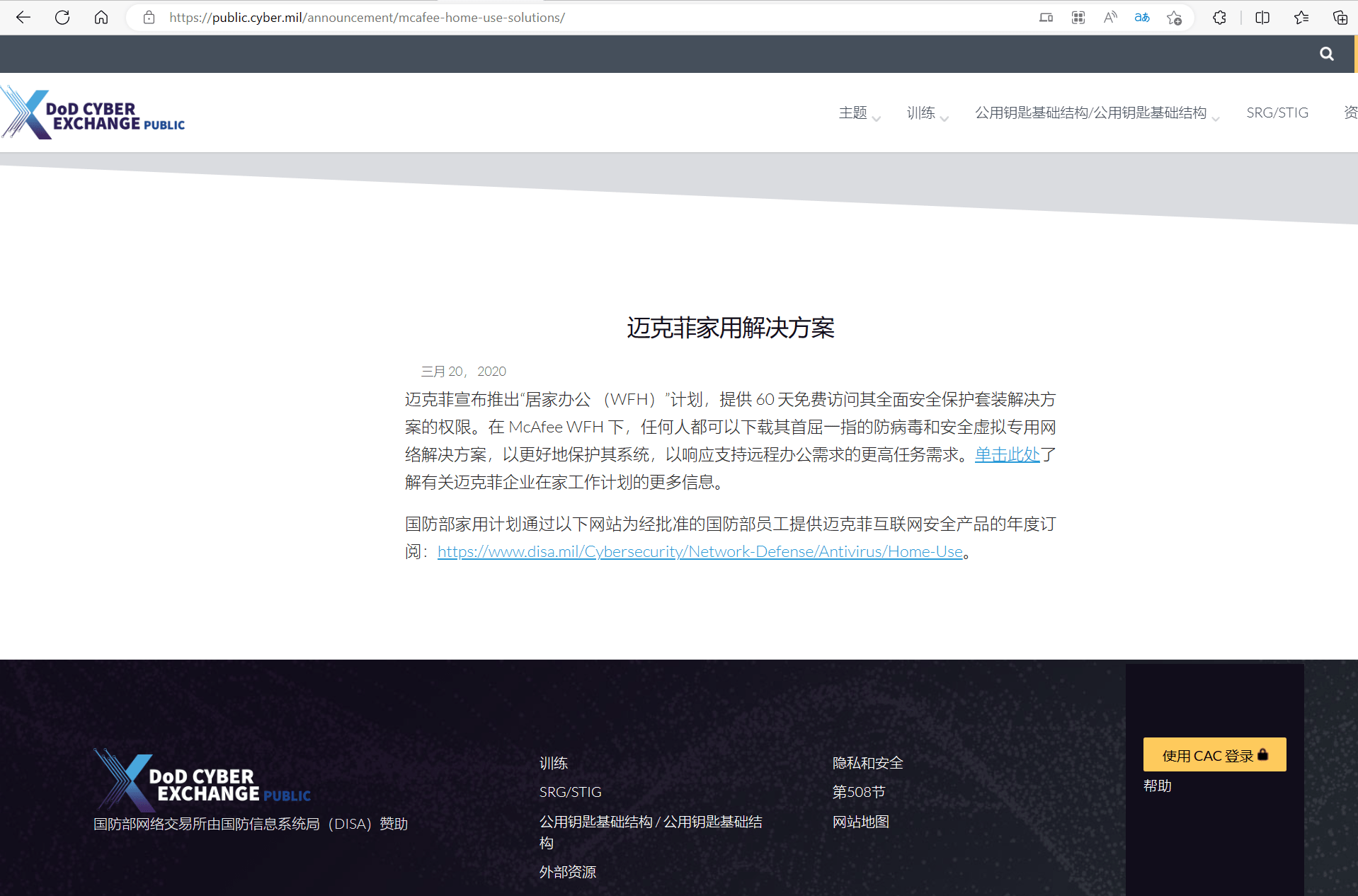Click the date 三月 20, 2020
The height and width of the screenshot is (896, 1358).
(x=464, y=372)
